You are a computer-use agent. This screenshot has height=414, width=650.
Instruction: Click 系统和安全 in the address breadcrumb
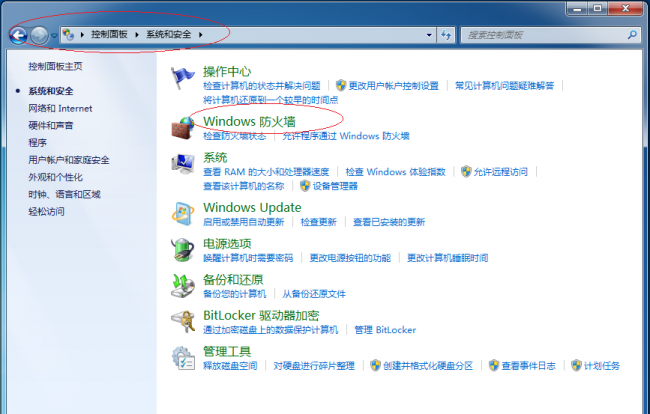pos(168,34)
